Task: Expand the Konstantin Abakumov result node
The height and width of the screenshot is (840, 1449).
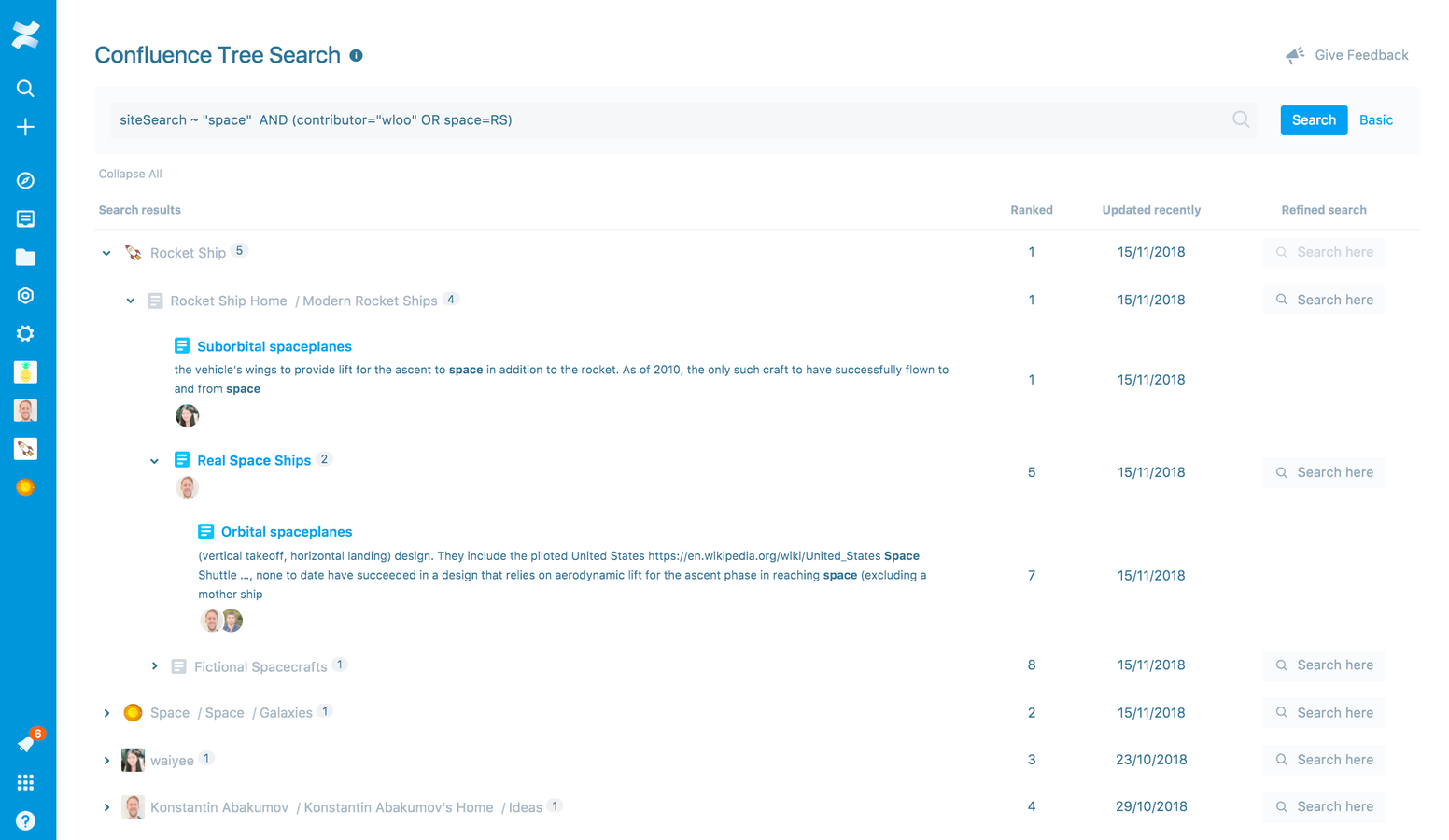Action: tap(106, 807)
